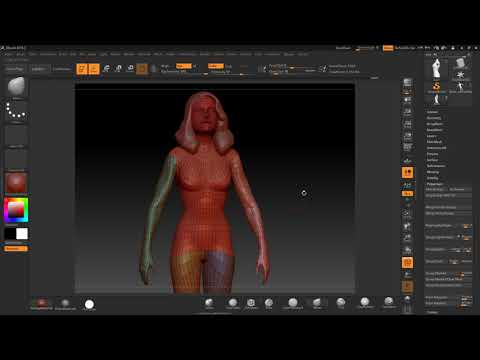Viewport: 480px width, 360px height.
Task: Select the PolyMesh3D star tool thumbnail
Action: [x=460, y=75]
